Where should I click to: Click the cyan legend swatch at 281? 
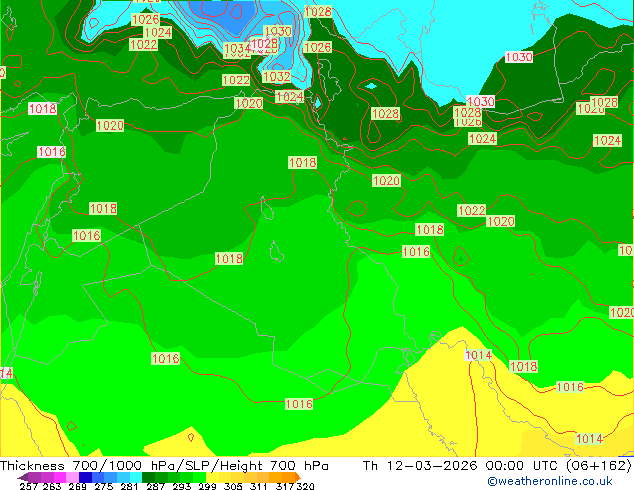tap(136, 477)
